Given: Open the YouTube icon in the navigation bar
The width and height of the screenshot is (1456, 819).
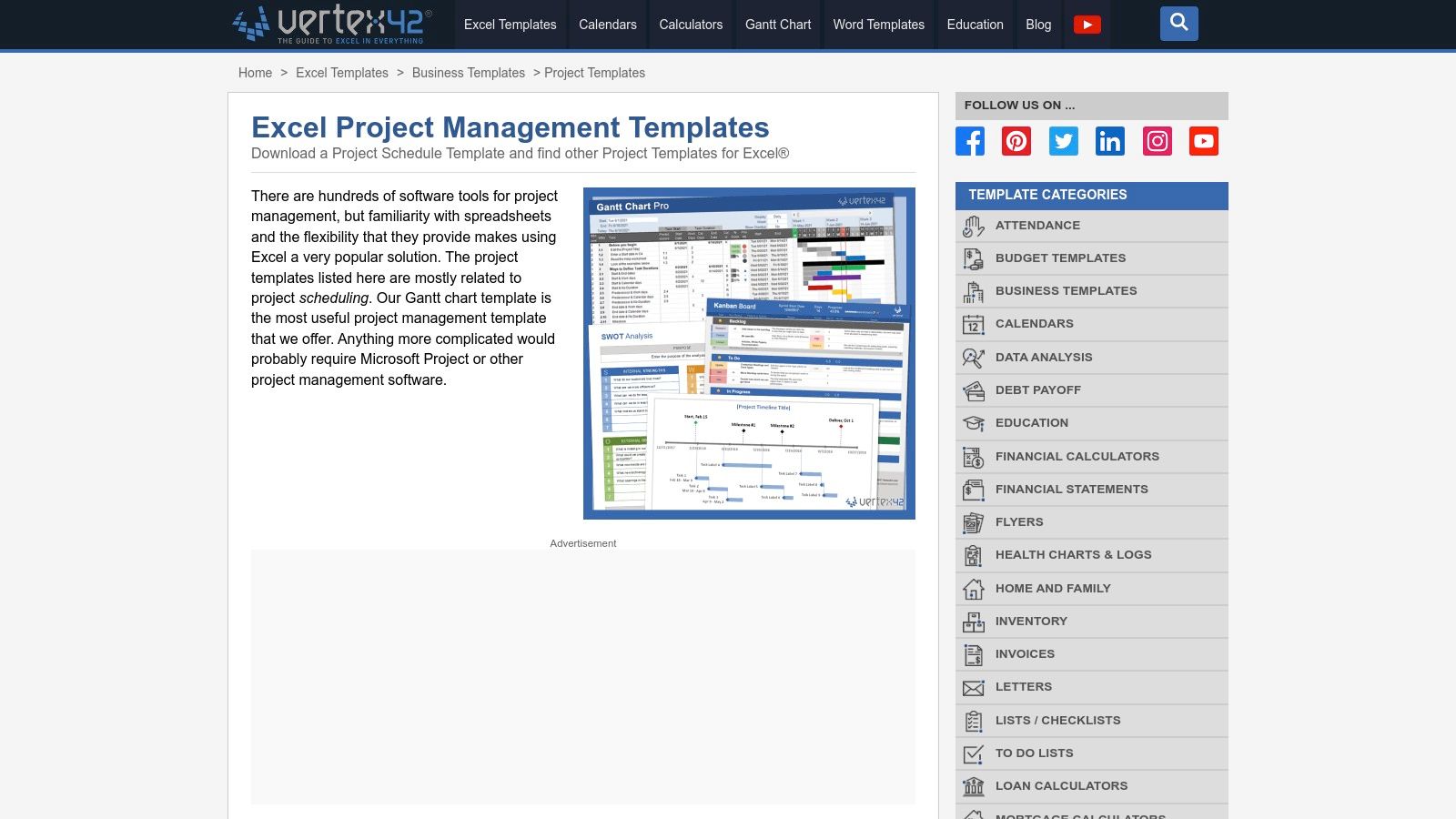Looking at the screenshot, I should [1087, 25].
